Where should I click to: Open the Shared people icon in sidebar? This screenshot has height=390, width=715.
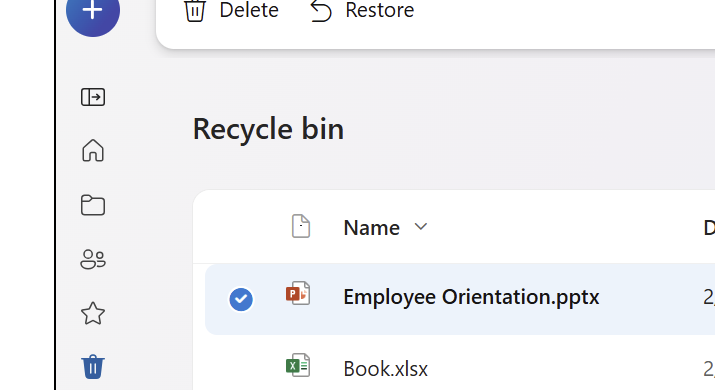click(x=93, y=259)
